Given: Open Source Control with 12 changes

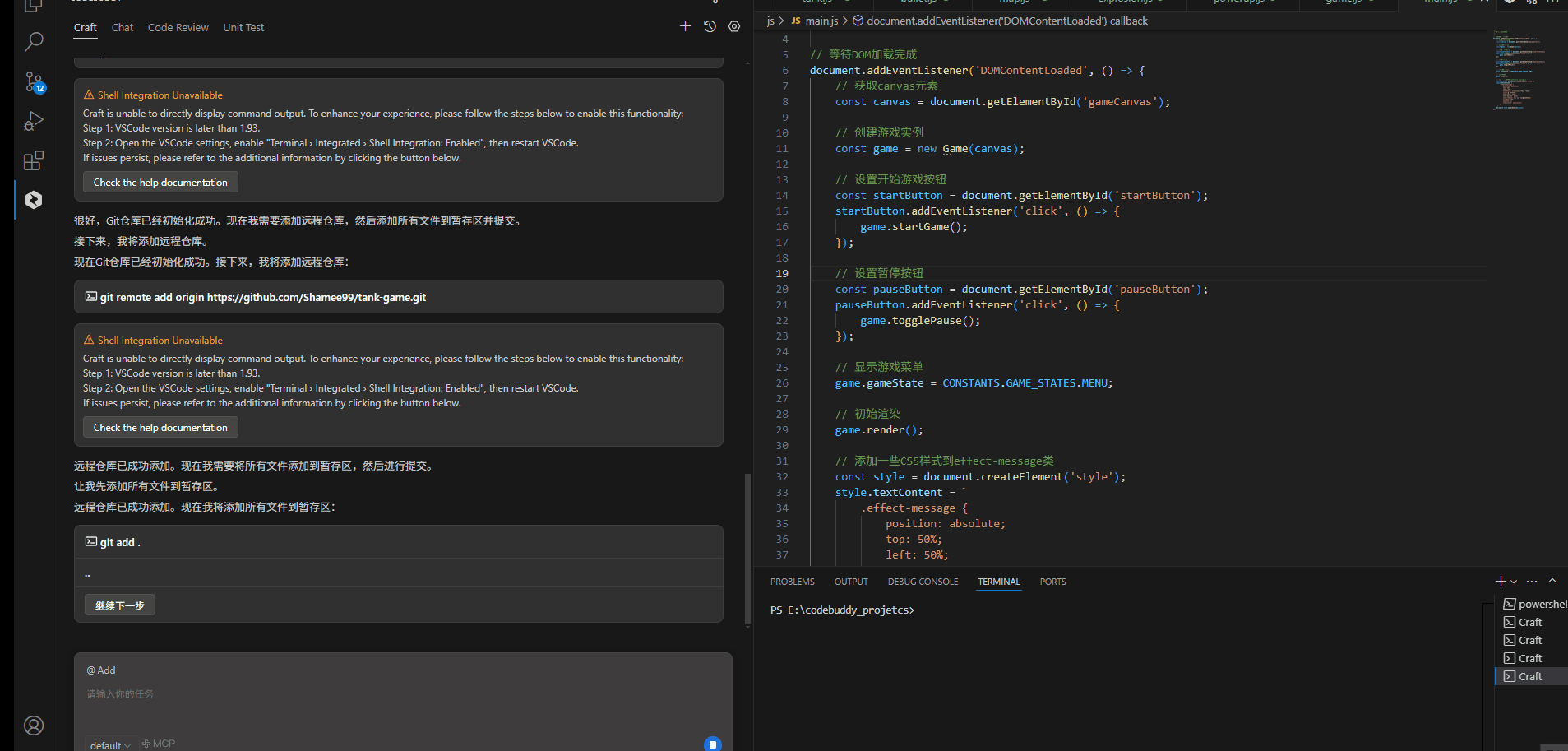Looking at the screenshot, I should coord(34,81).
